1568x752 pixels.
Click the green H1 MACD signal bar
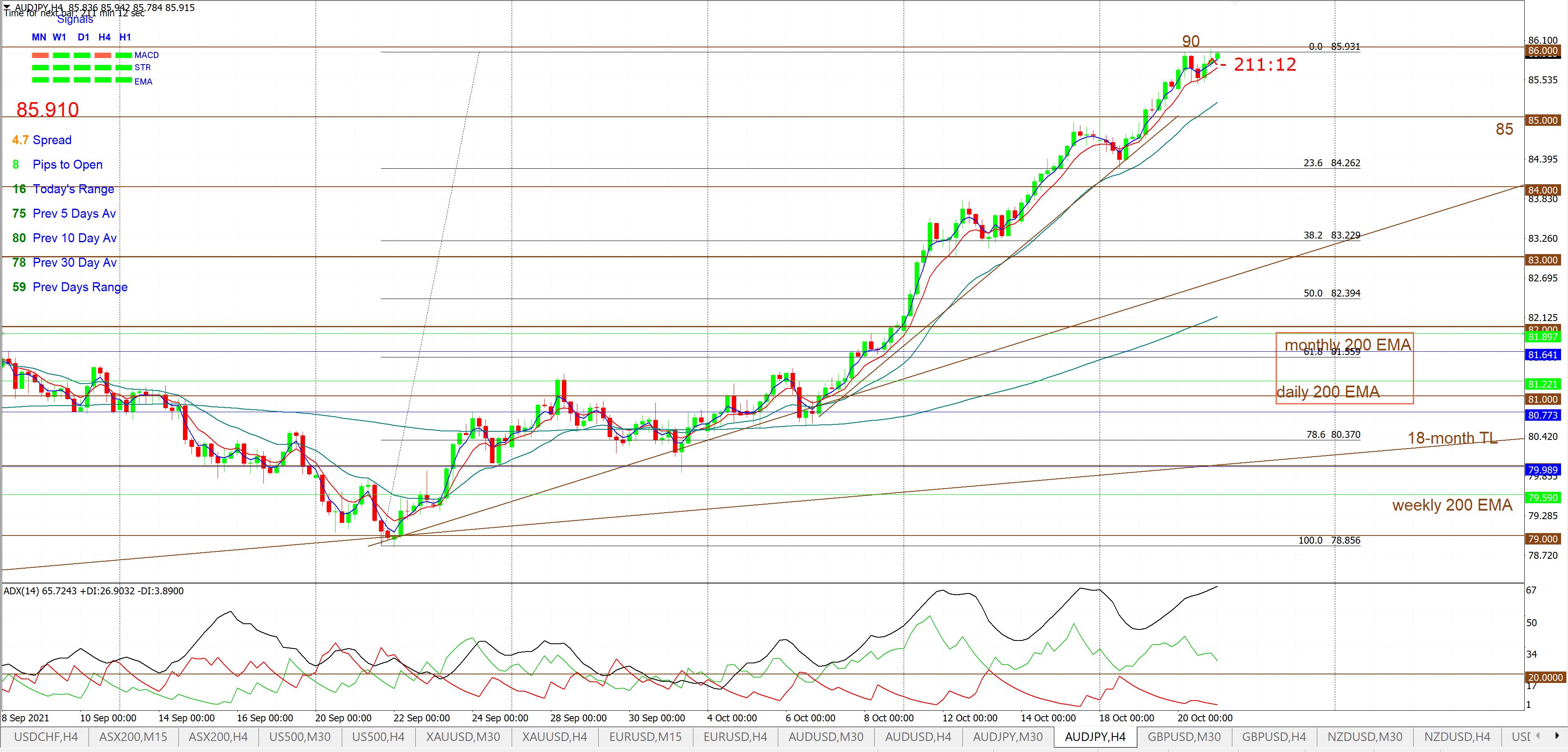pyautogui.click(x=124, y=56)
